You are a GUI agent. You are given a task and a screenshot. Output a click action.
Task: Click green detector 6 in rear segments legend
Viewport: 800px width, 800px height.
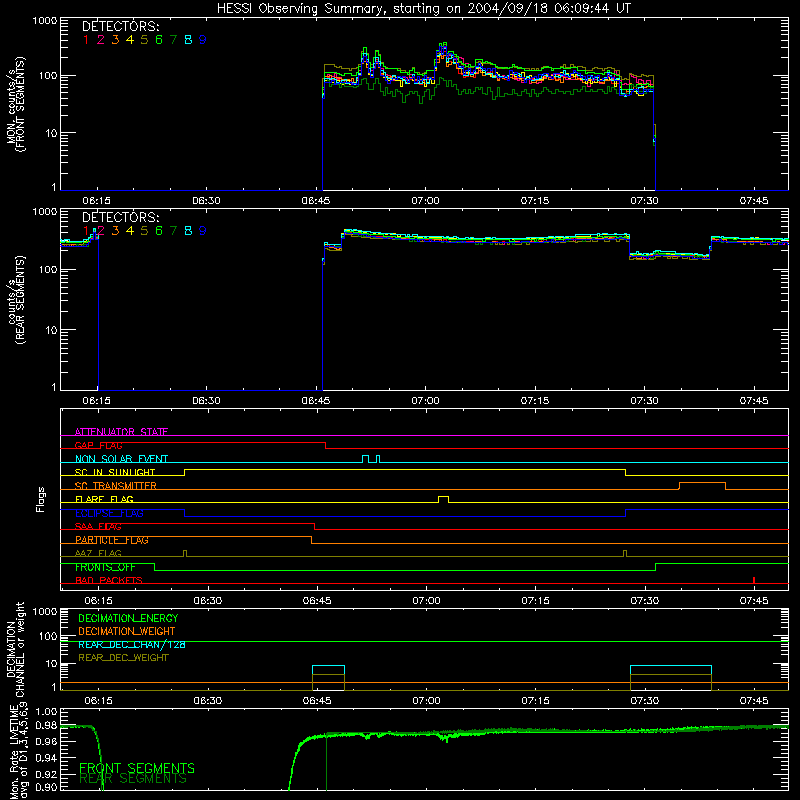pyautogui.click(x=159, y=231)
